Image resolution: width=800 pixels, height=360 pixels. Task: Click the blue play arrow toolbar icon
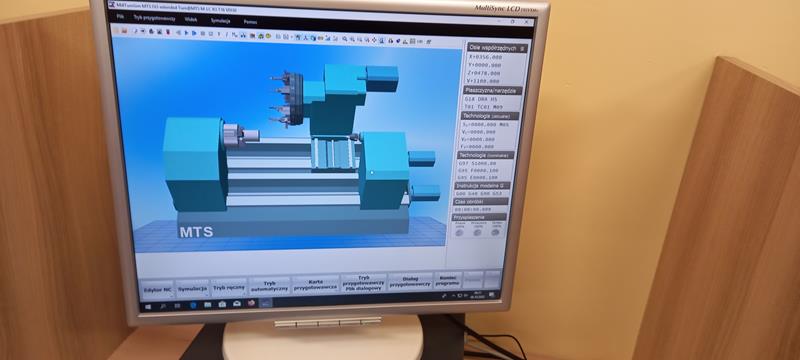186,33
